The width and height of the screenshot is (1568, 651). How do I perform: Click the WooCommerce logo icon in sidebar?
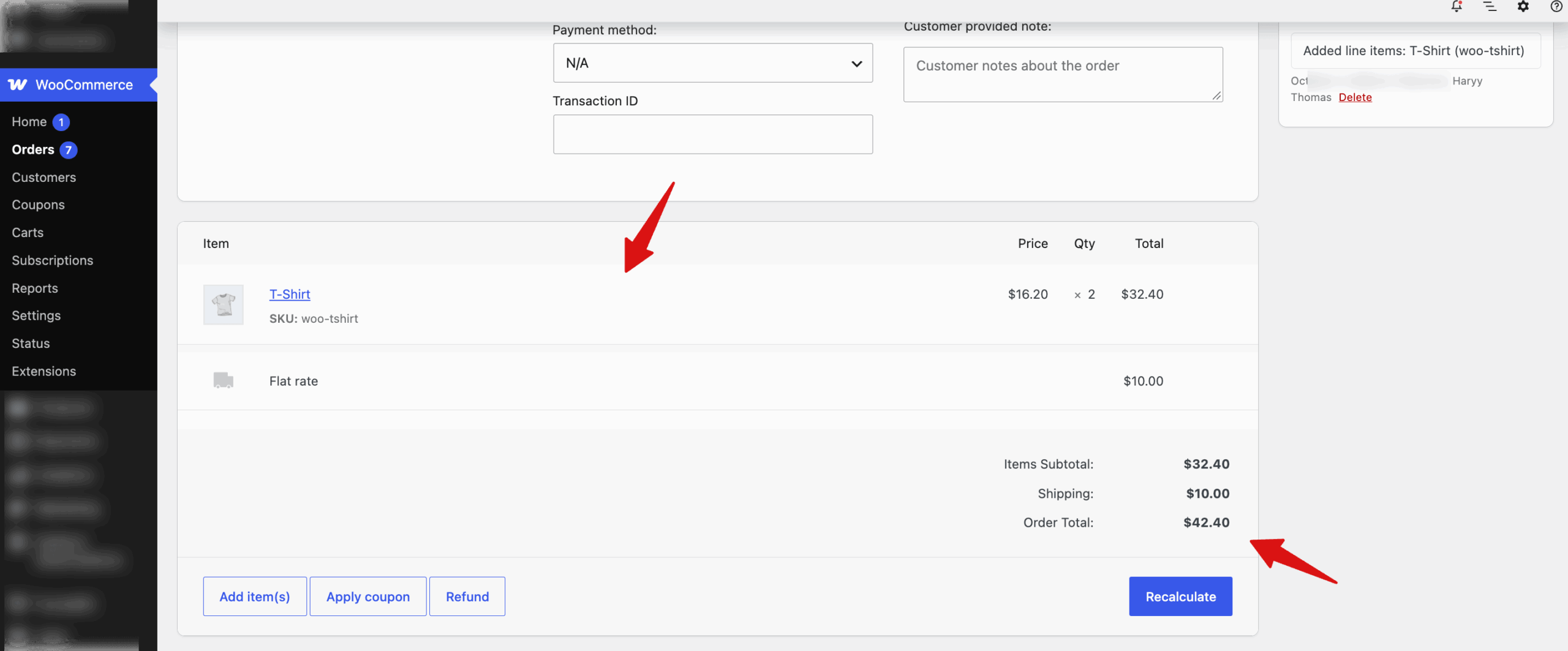tap(18, 85)
